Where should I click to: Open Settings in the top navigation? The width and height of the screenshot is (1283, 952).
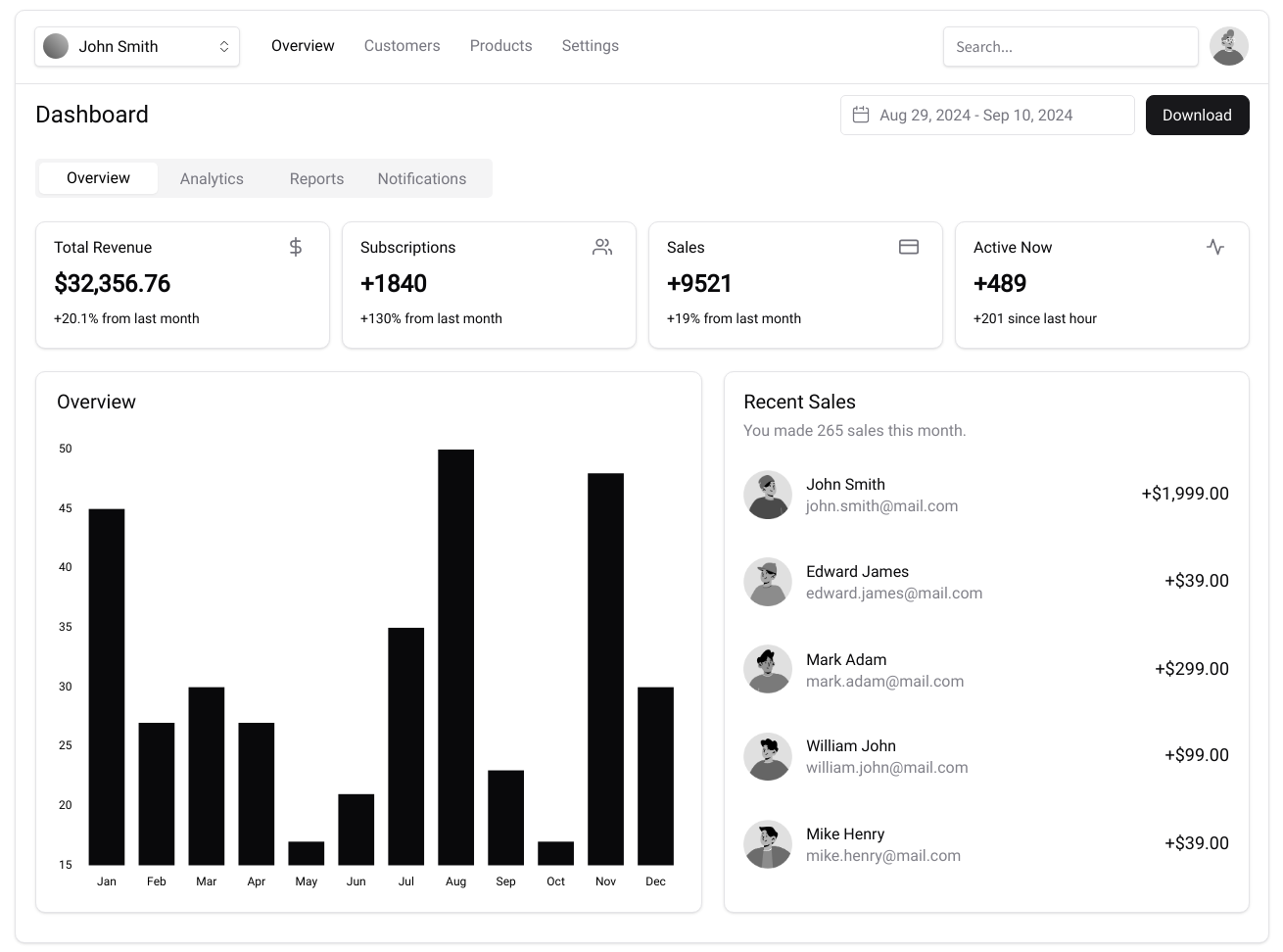pos(590,46)
